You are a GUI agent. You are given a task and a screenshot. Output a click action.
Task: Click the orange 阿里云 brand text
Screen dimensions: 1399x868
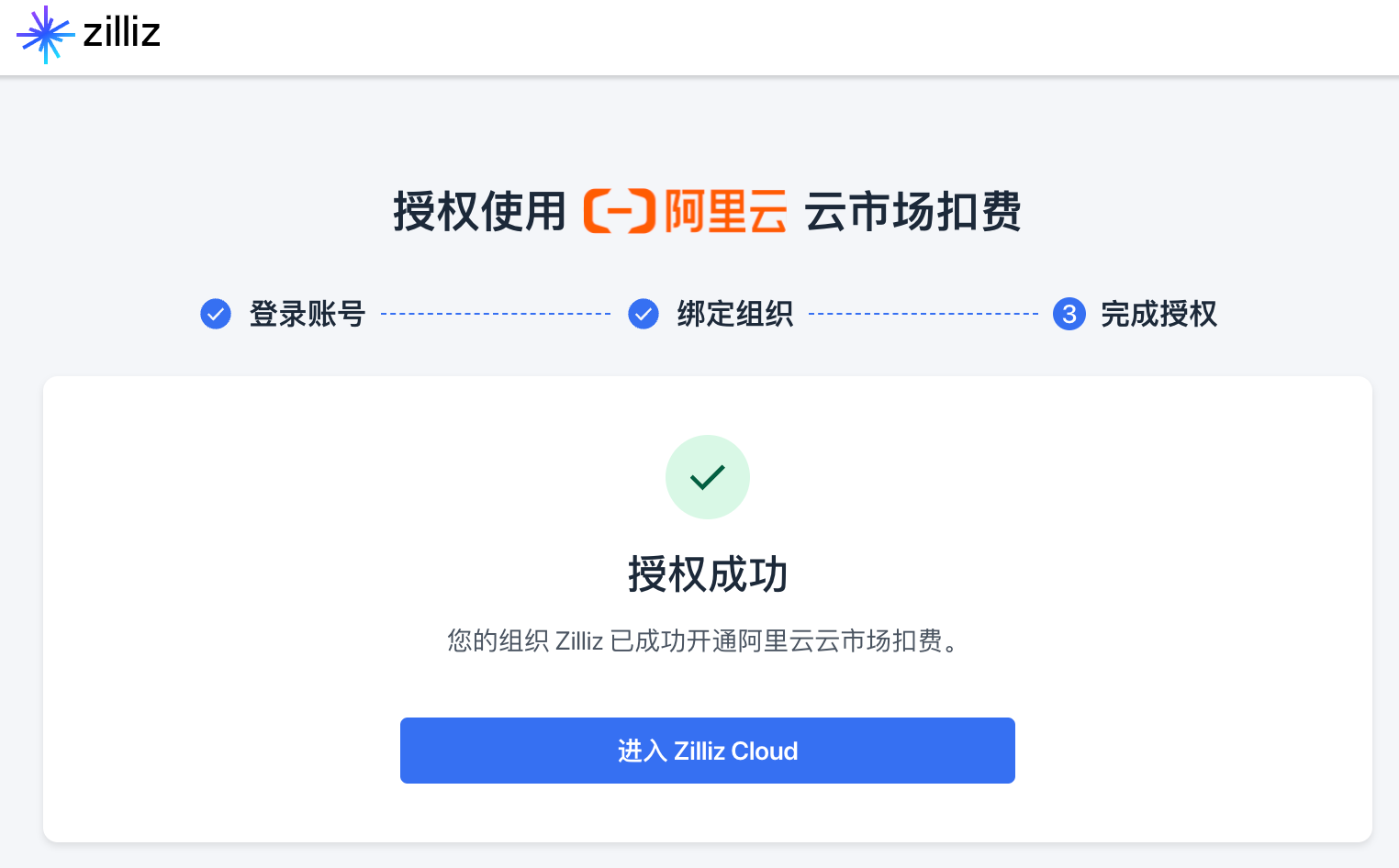pyautogui.click(x=725, y=211)
